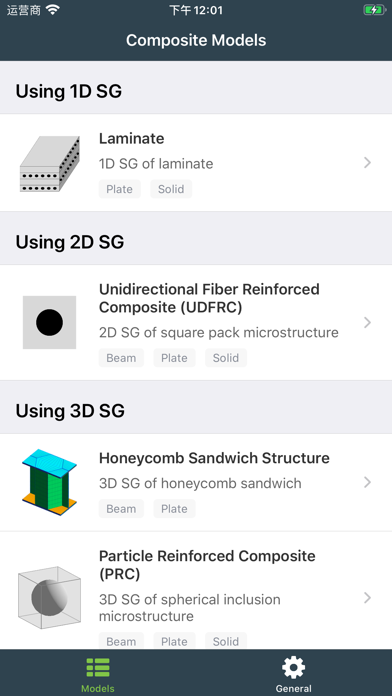
Task: Tap the Honeycomb Sandwich colored model icon
Action: (x=49, y=482)
